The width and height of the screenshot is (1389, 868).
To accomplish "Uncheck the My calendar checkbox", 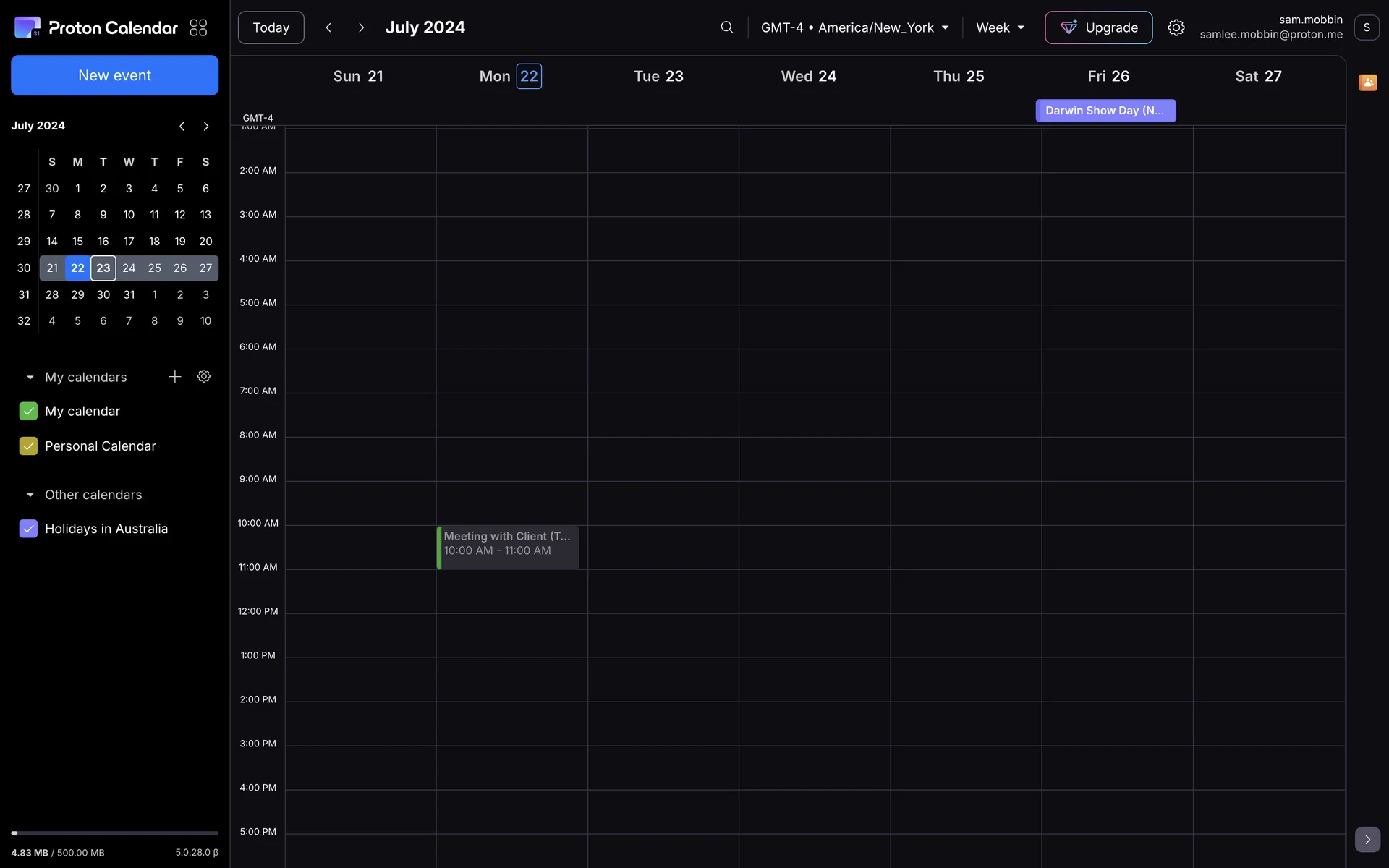I will [x=28, y=411].
